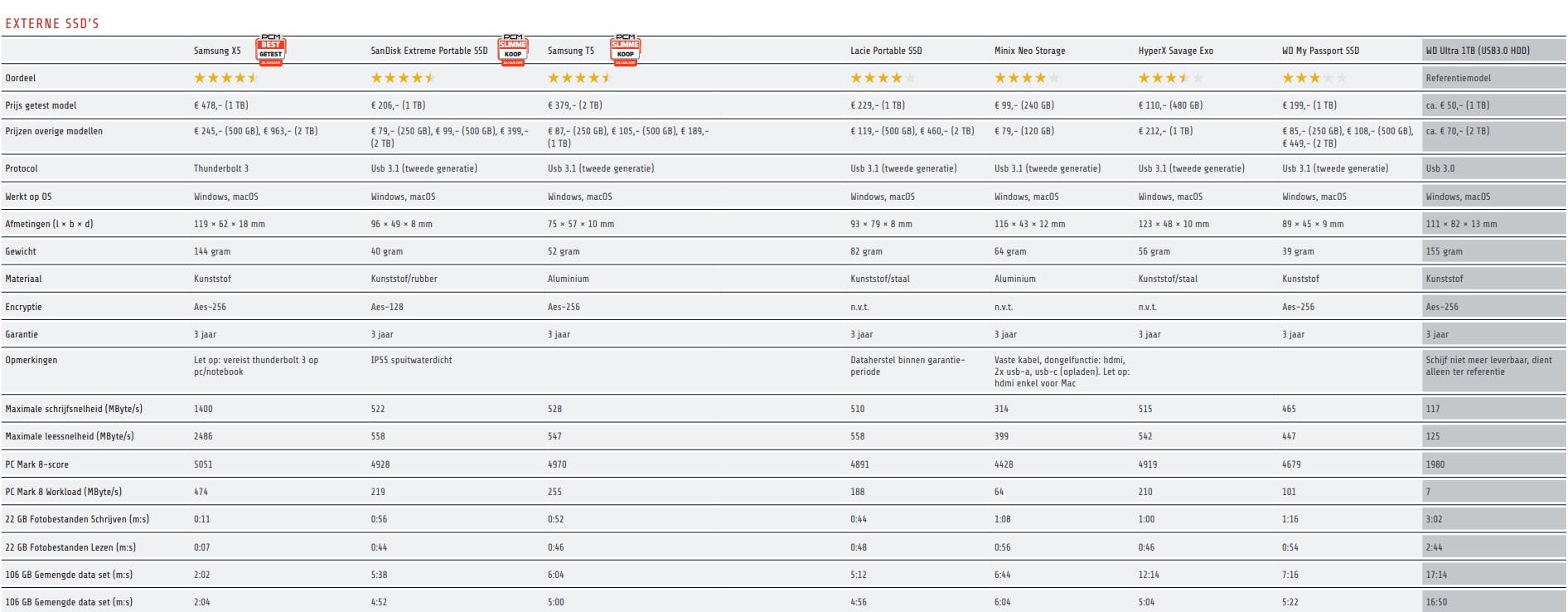The image size is (1568, 612).
Task: Click the Best Getest badge beside Samsung X5
Action: point(270,50)
